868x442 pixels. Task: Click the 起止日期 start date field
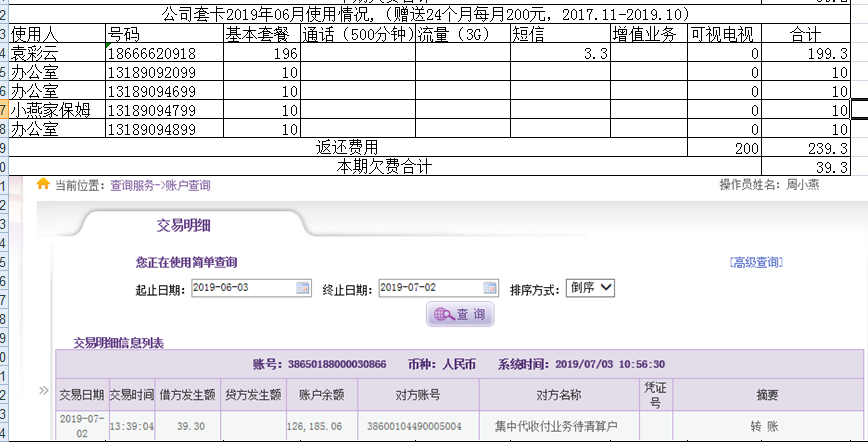[243, 288]
